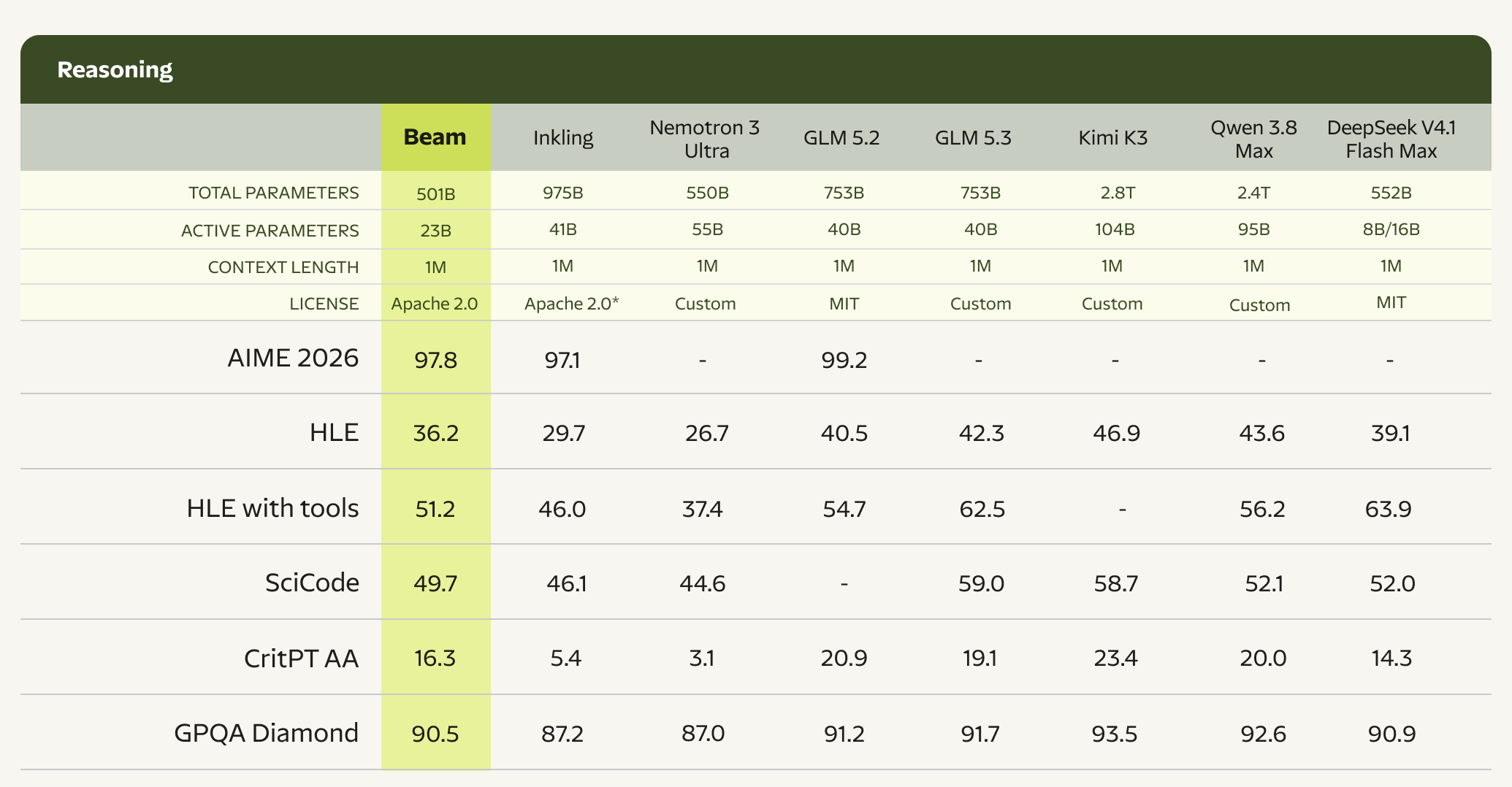Click Kimi K3's GPQA Diamond score 93.5
Screen dimensions: 1512x787
[1115, 734]
